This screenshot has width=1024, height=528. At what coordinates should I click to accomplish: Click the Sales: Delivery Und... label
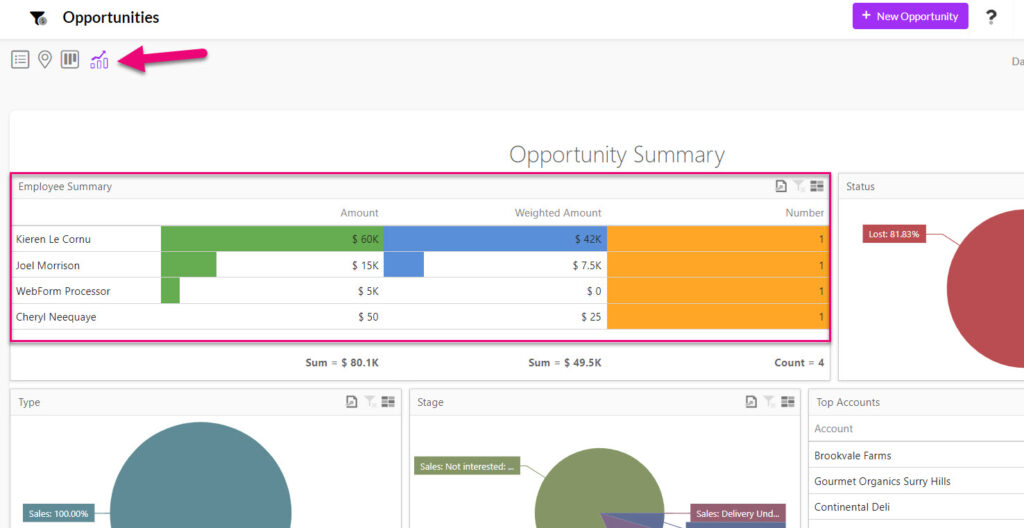(738, 514)
